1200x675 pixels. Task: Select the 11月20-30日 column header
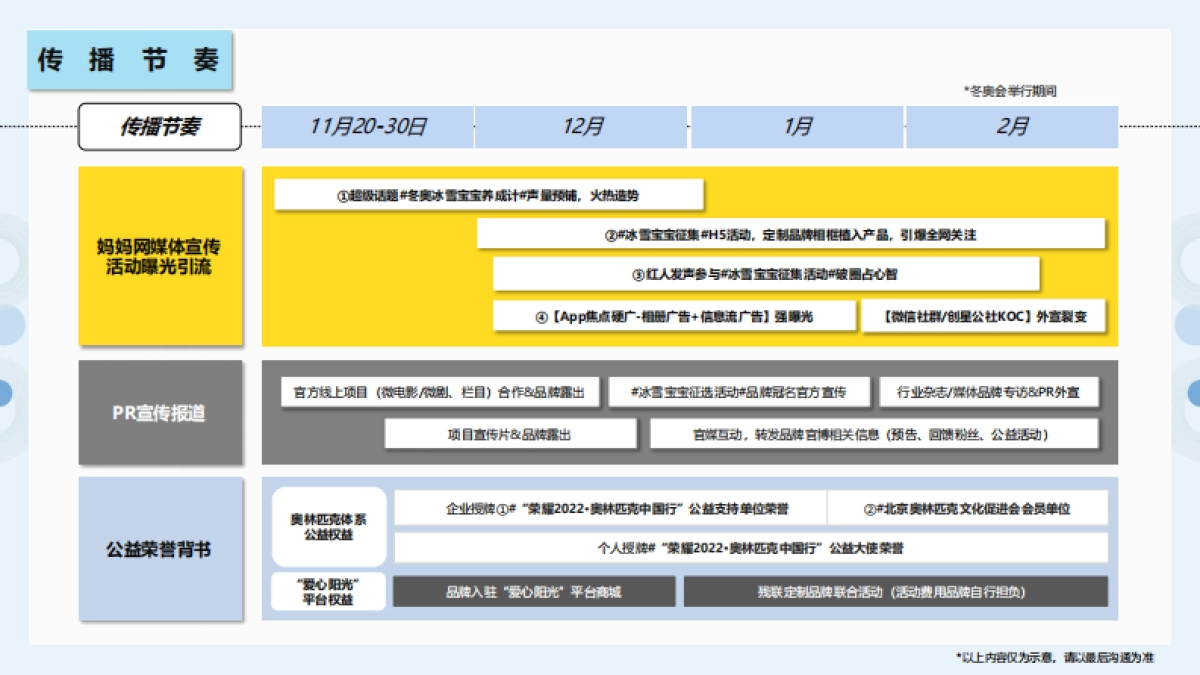(x=367, y=127)
